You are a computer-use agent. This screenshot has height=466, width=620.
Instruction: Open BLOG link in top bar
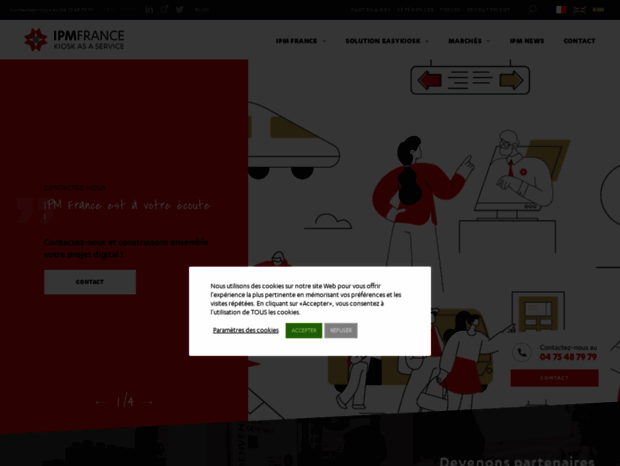(202, 9)
